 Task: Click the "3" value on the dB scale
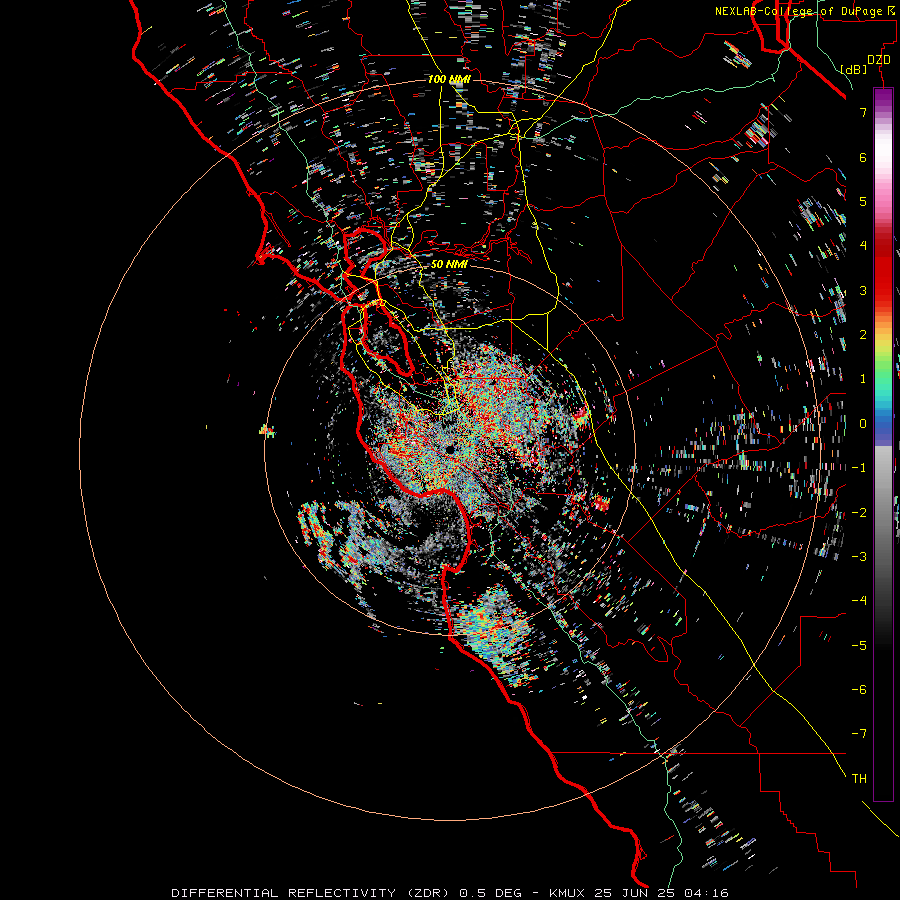coord(863,290)
